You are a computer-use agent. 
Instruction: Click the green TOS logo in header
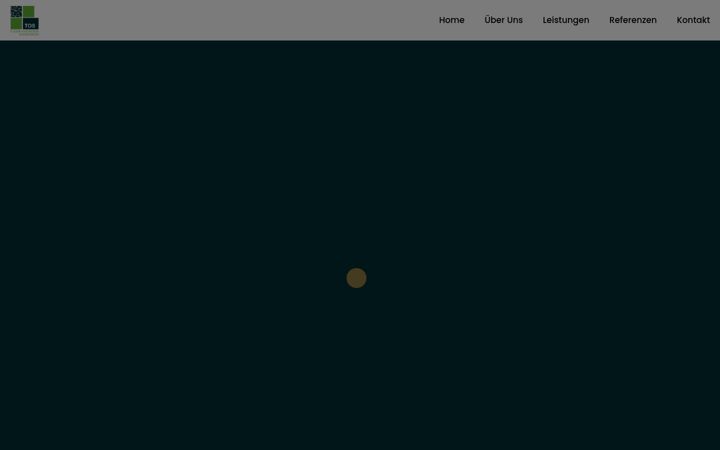(x=24, y=19)
